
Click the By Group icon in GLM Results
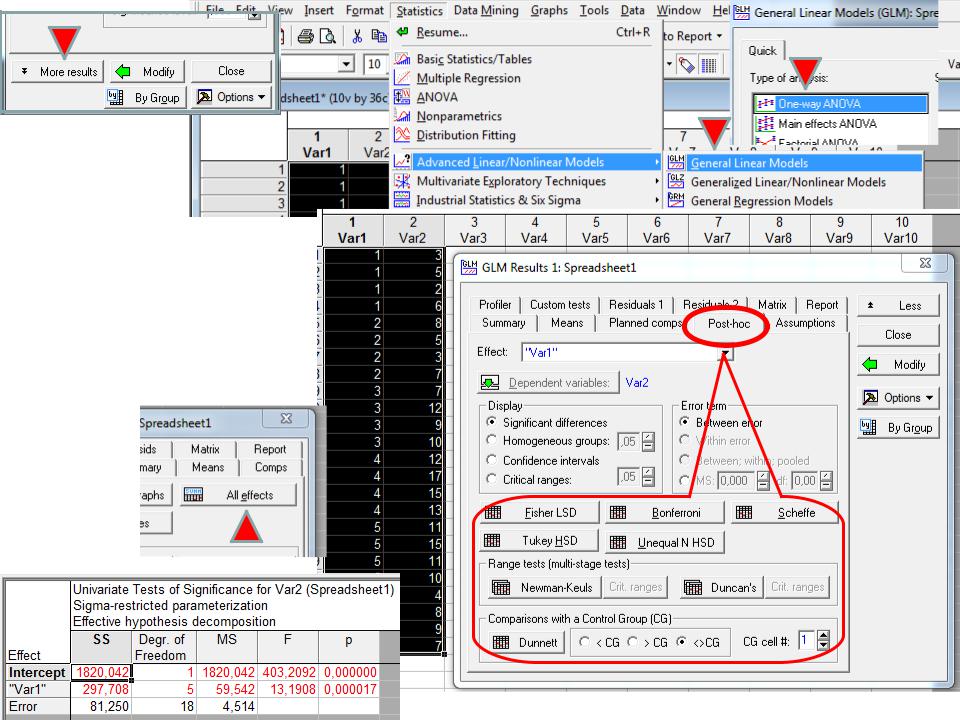click(x=869, y=427)
